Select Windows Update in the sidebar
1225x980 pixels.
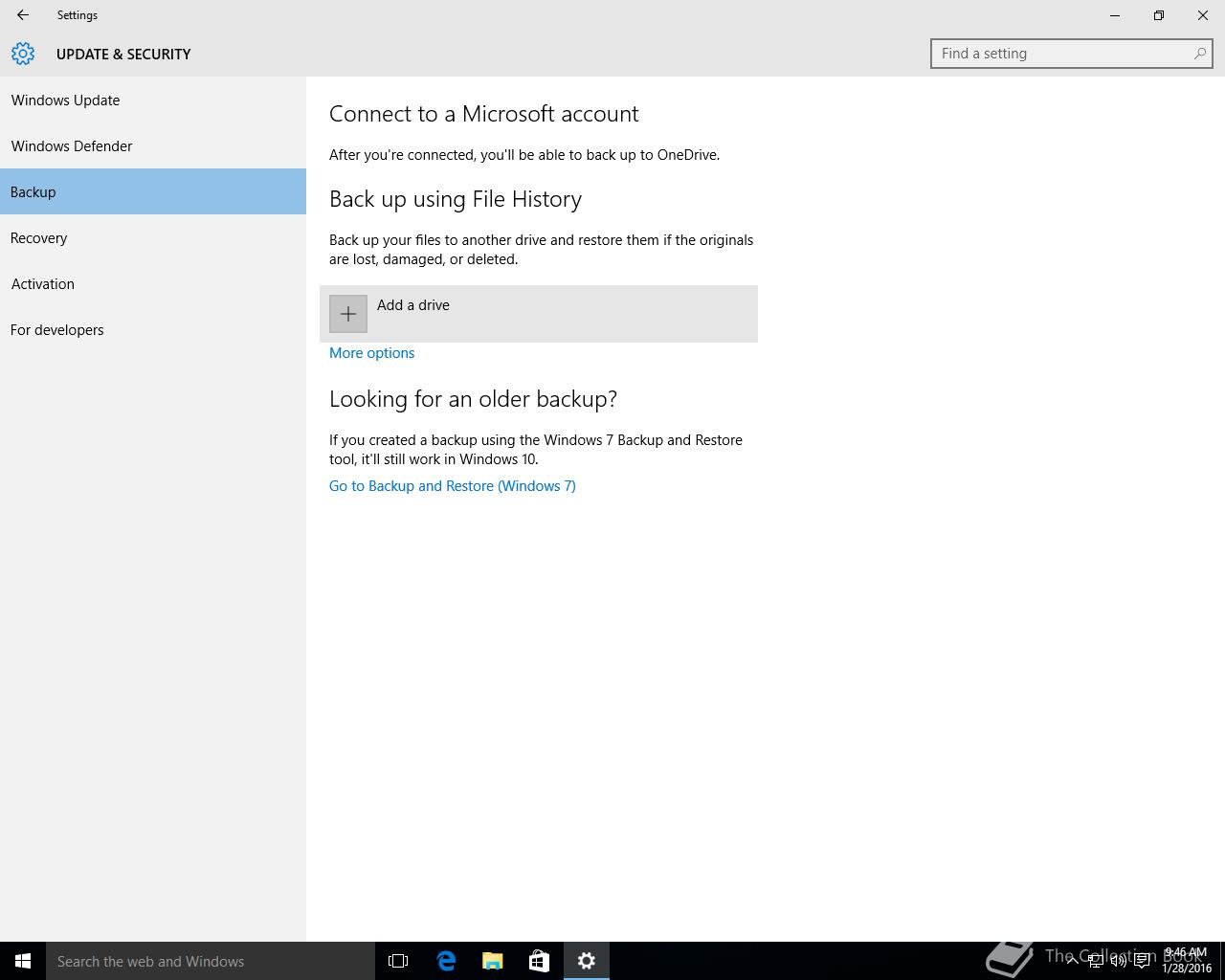click(153, 100)
